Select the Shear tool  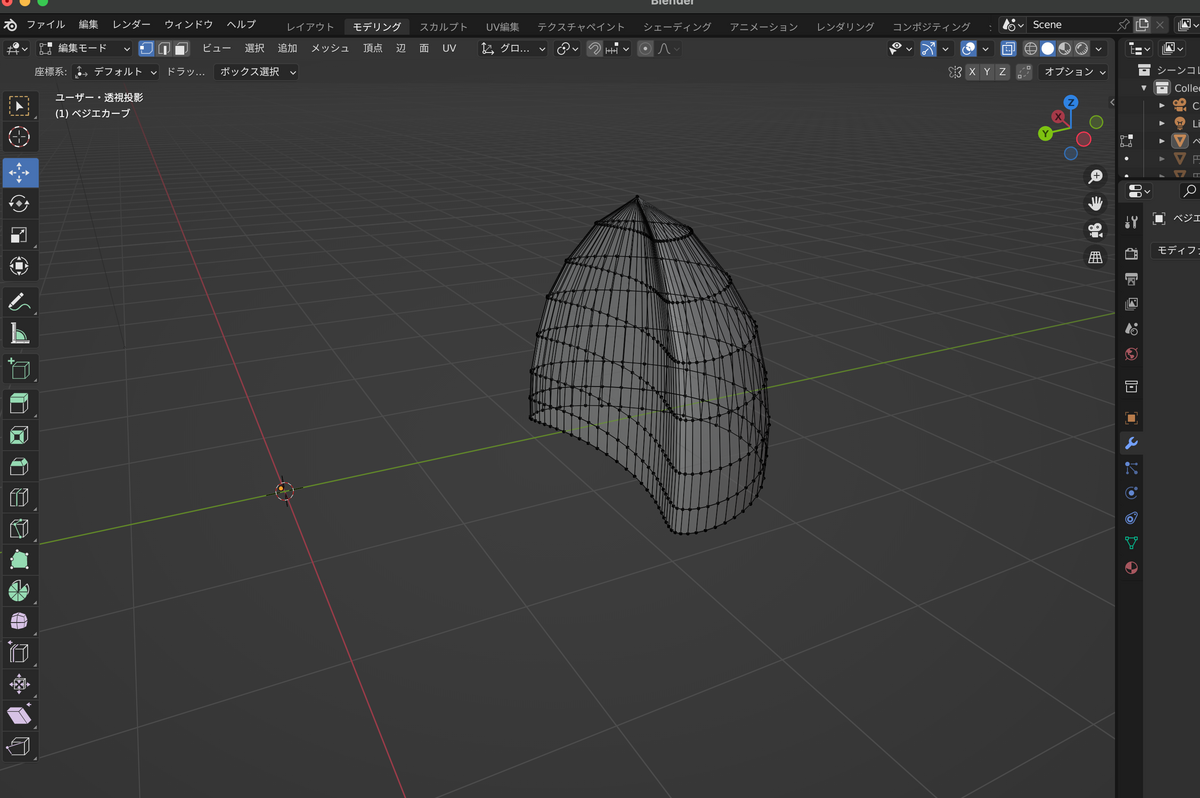tap(19, 715)
